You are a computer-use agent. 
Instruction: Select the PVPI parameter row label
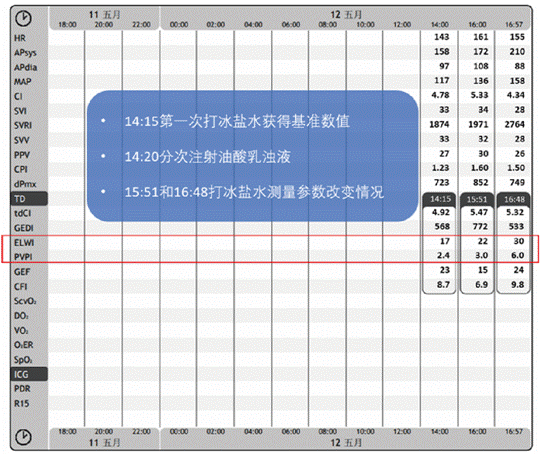pos(23,257)
